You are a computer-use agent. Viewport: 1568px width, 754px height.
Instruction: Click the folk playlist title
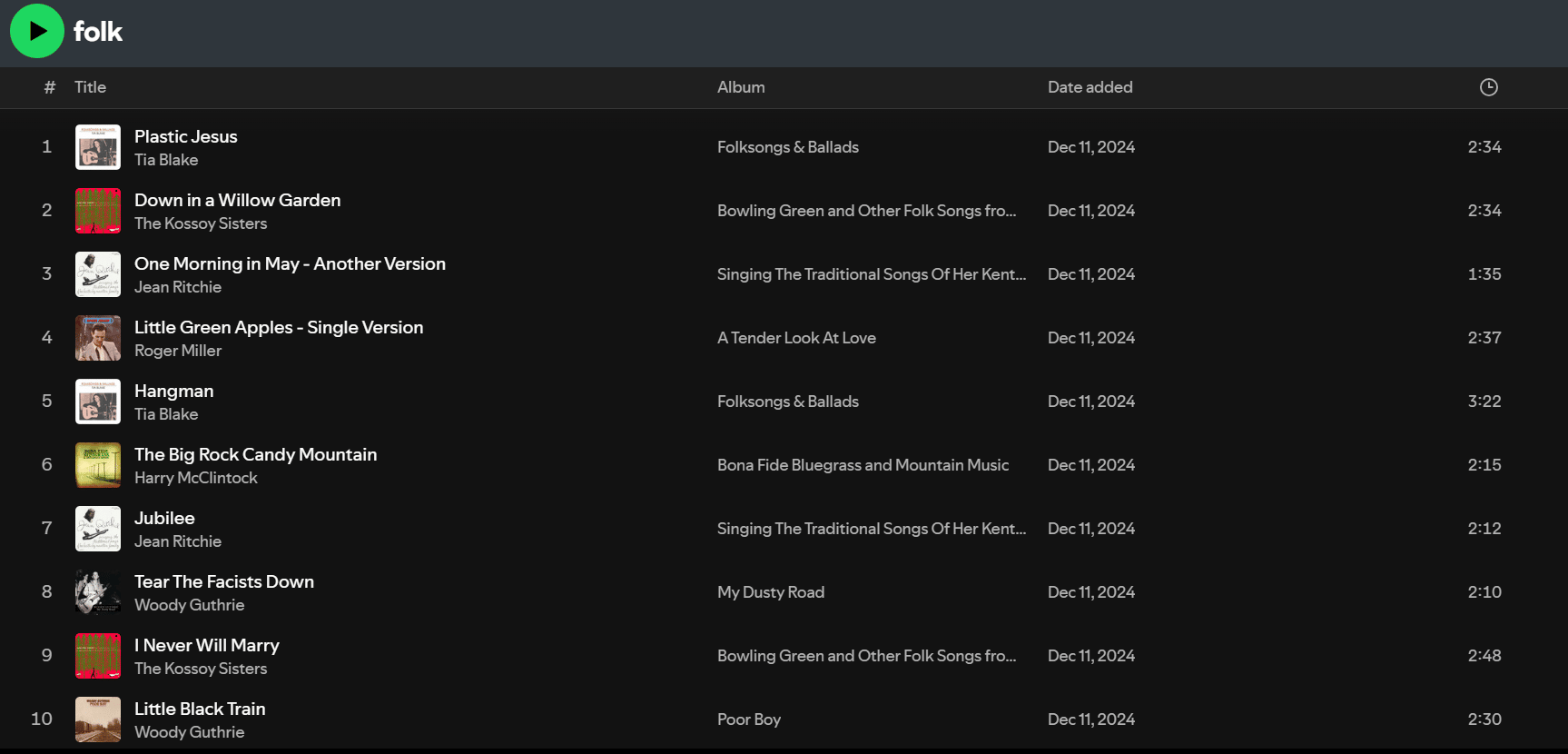98,32
